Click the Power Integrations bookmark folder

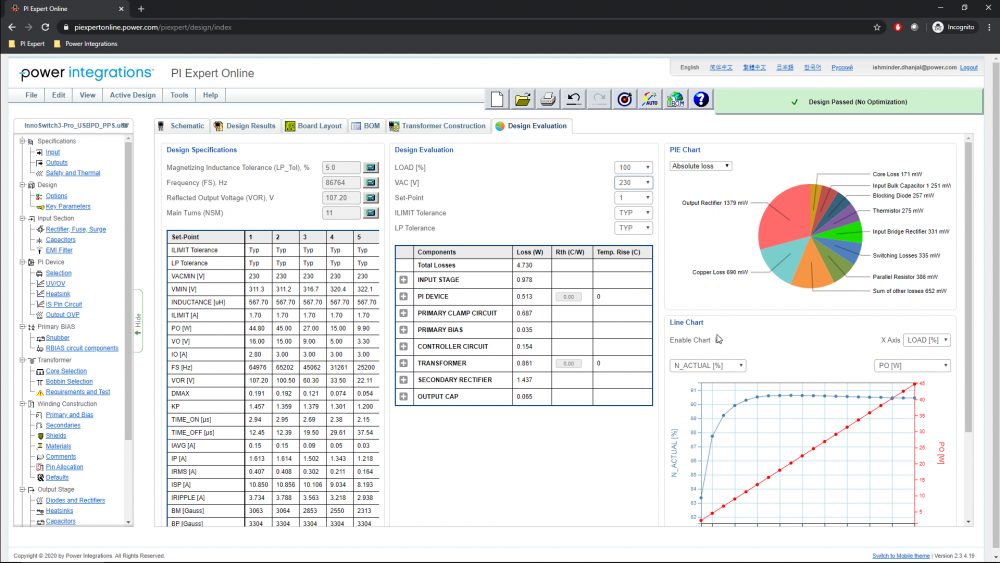[x=86, y=44]
